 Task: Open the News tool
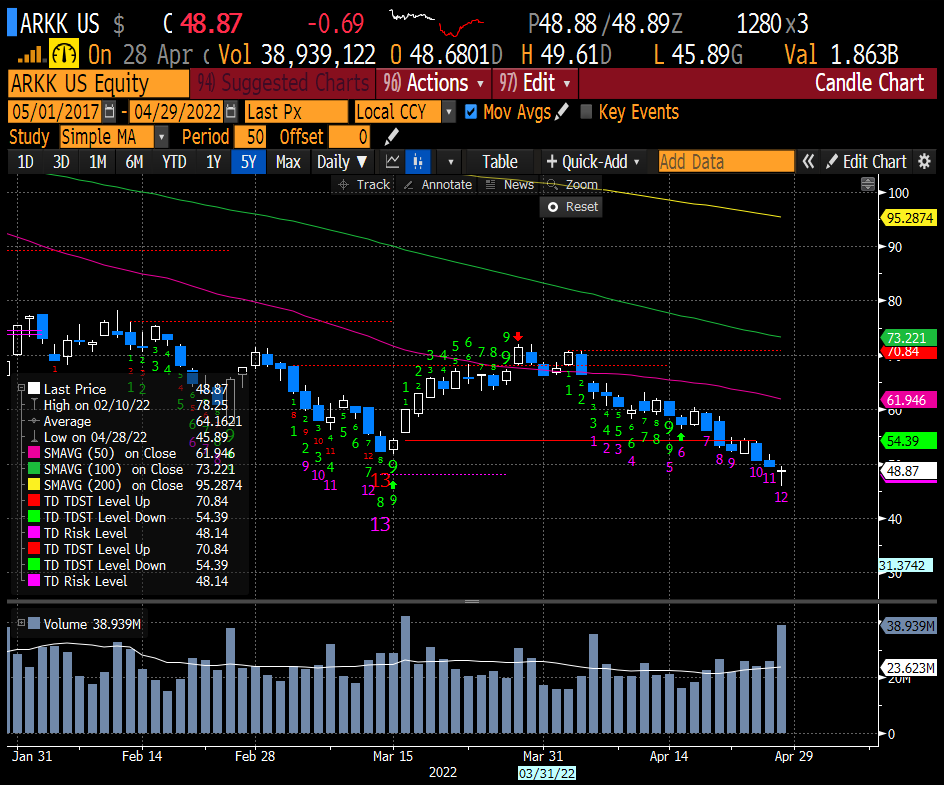tap(511, 185)
